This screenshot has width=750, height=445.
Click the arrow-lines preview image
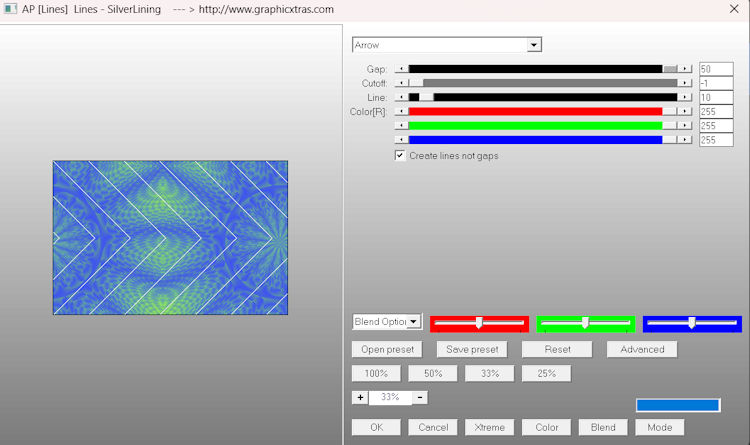tap(170, 238)
